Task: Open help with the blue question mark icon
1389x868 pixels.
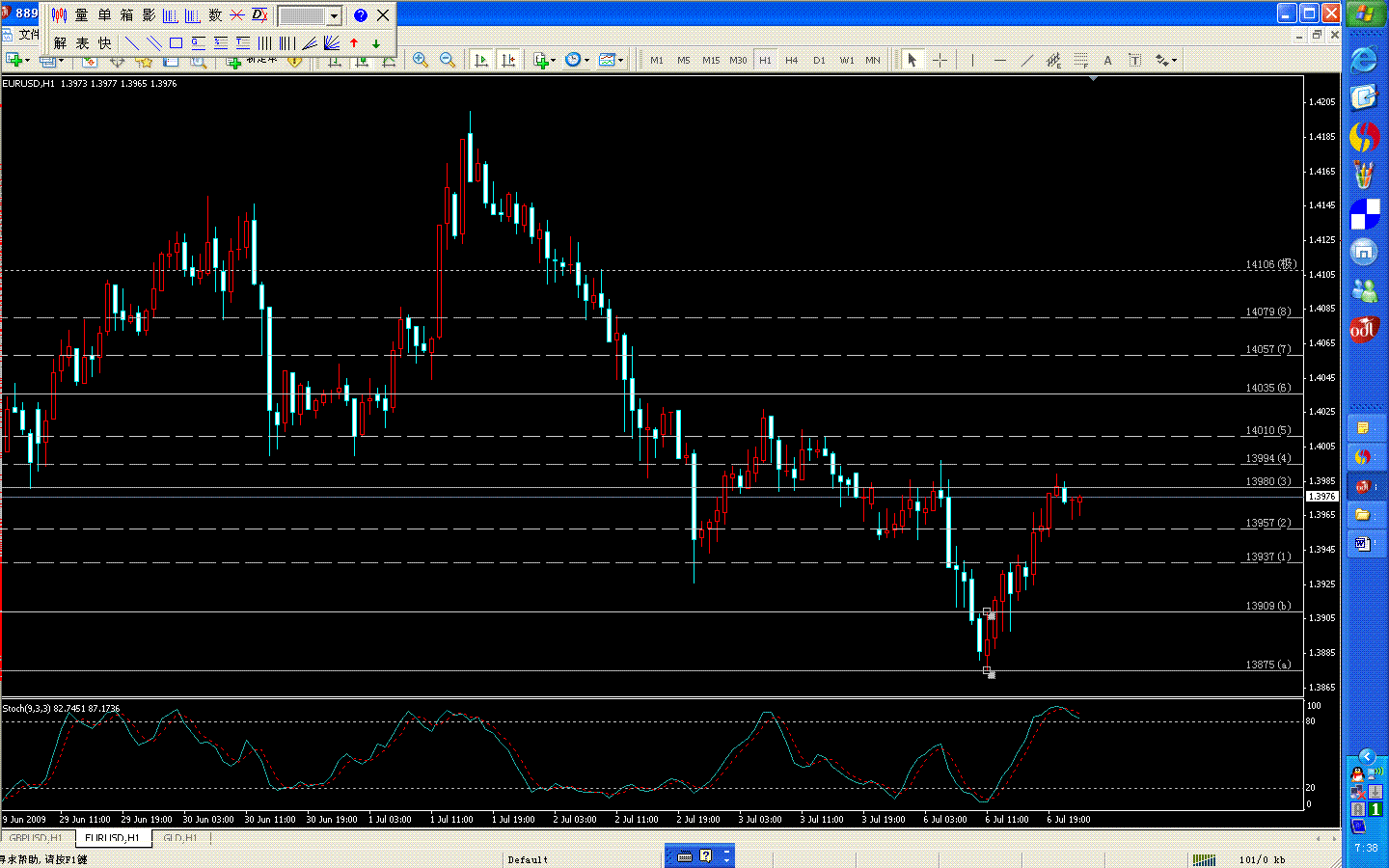Action: coord(361,15)
